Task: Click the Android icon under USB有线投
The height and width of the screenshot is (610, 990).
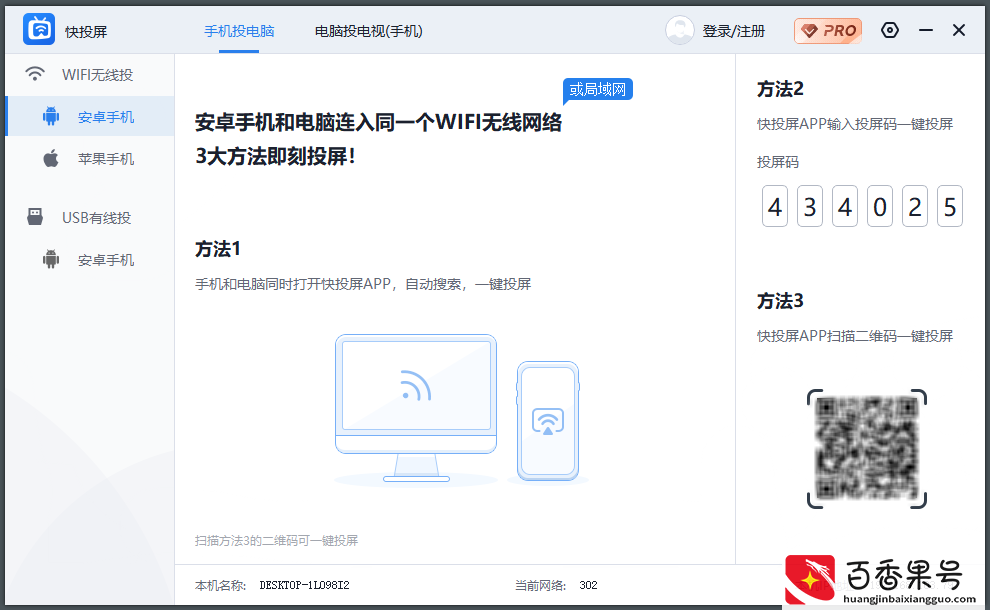Action: (51, 260)
